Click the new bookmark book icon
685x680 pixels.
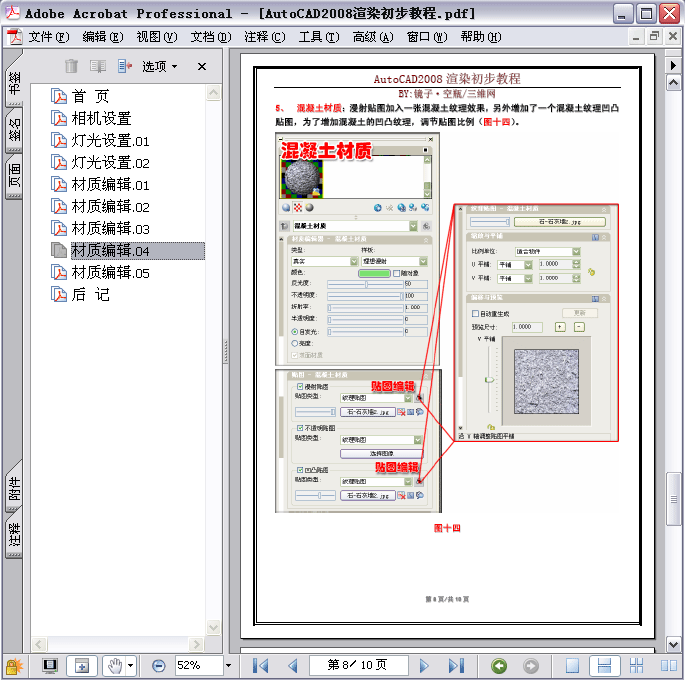[98, 66]
